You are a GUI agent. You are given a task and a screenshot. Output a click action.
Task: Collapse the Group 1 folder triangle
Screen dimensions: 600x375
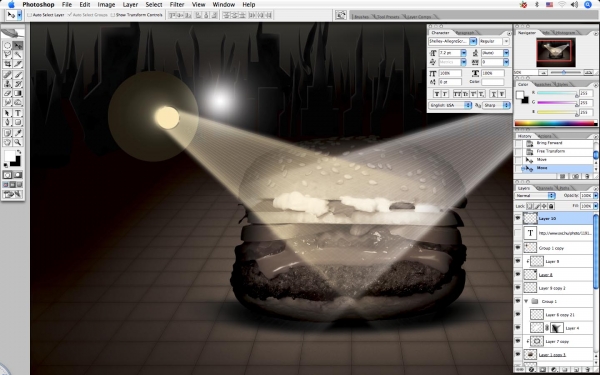pos(527,301)
